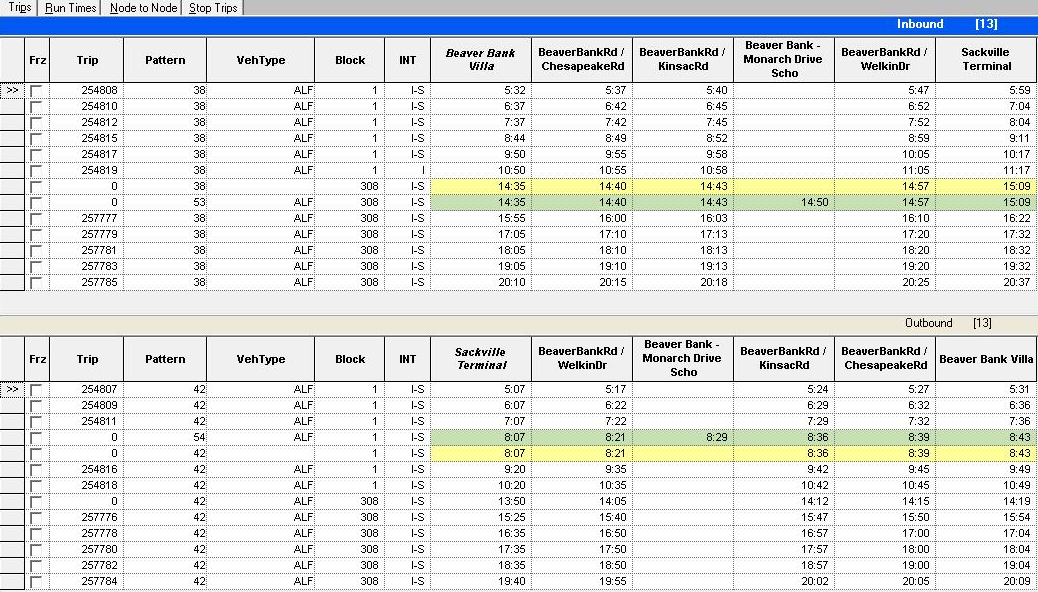This screenshot has width=1038, height=592.
Task: Open the Node to Node tab
Action: click(x=144, y=8)
